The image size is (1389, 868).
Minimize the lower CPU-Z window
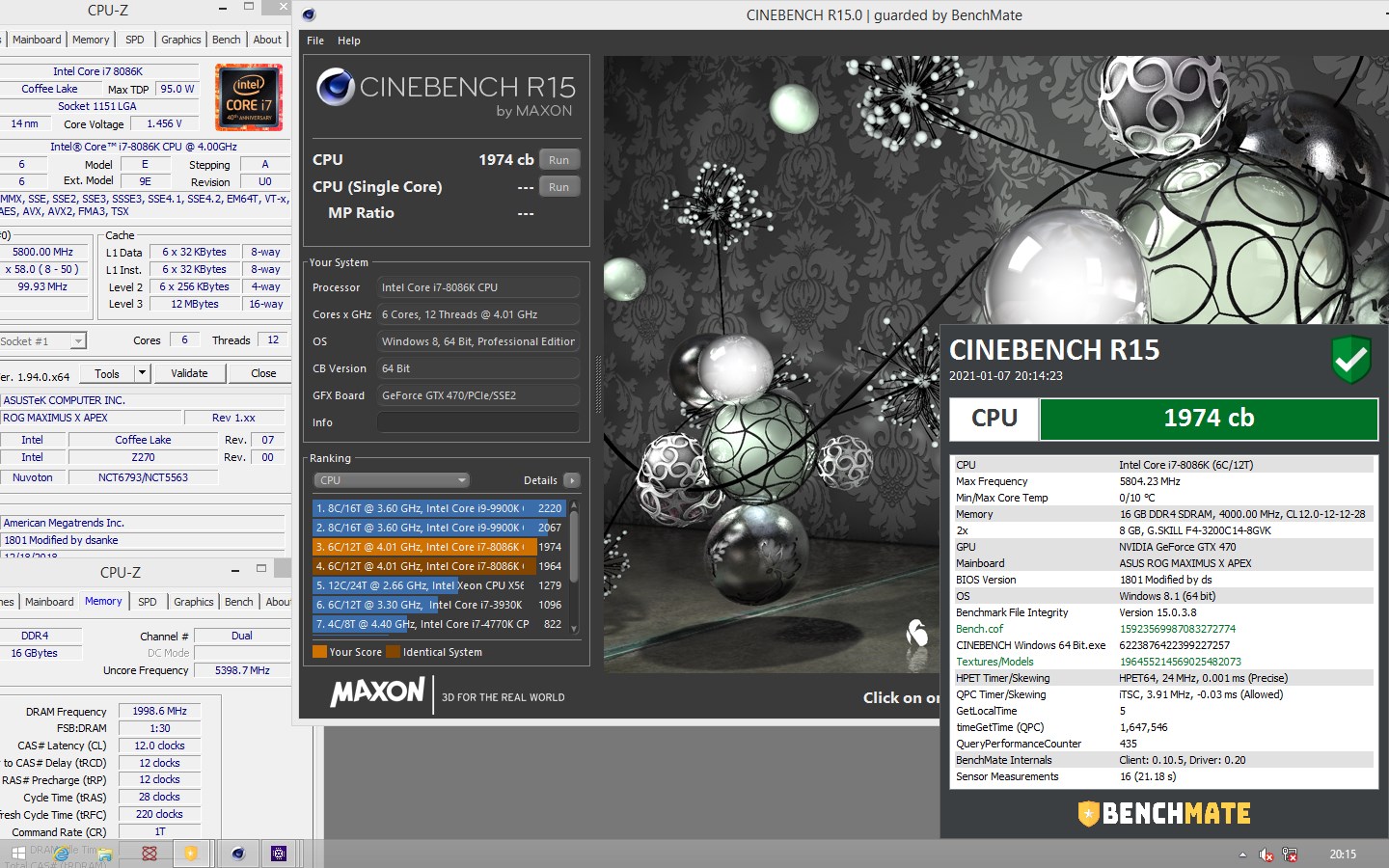(234, 571)
